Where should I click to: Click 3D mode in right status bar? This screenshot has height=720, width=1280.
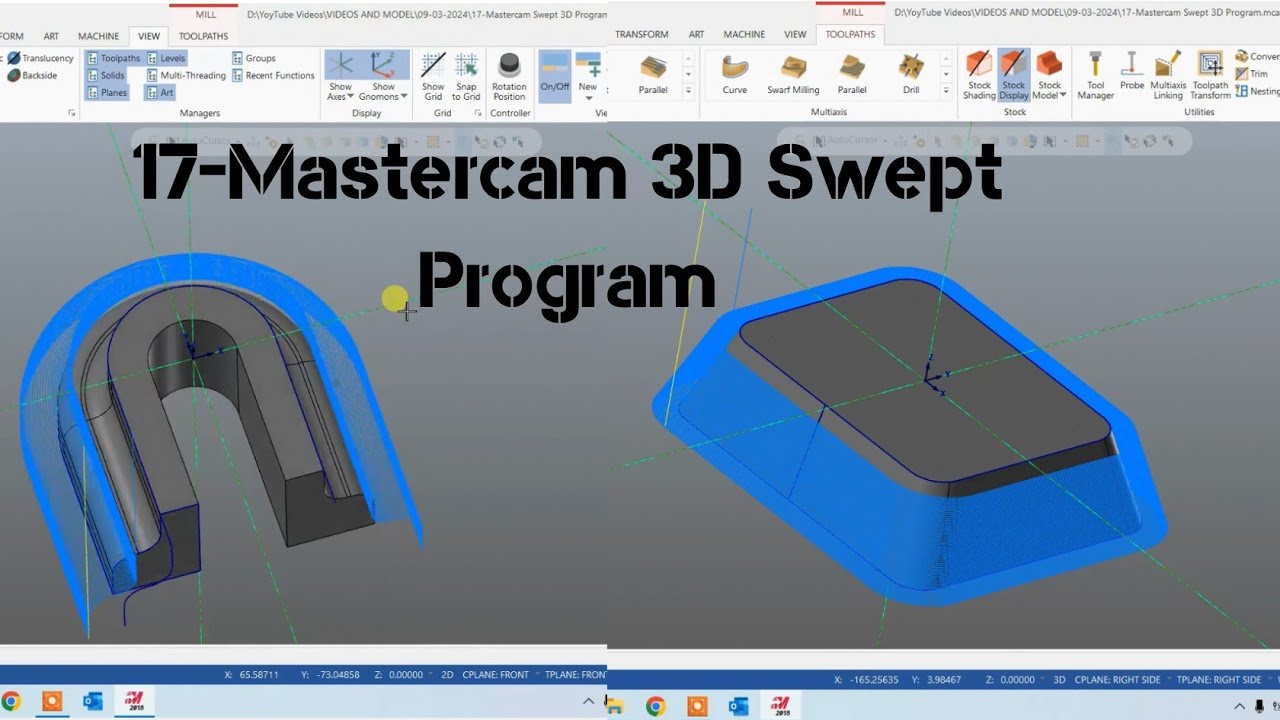coord(1059,680)
